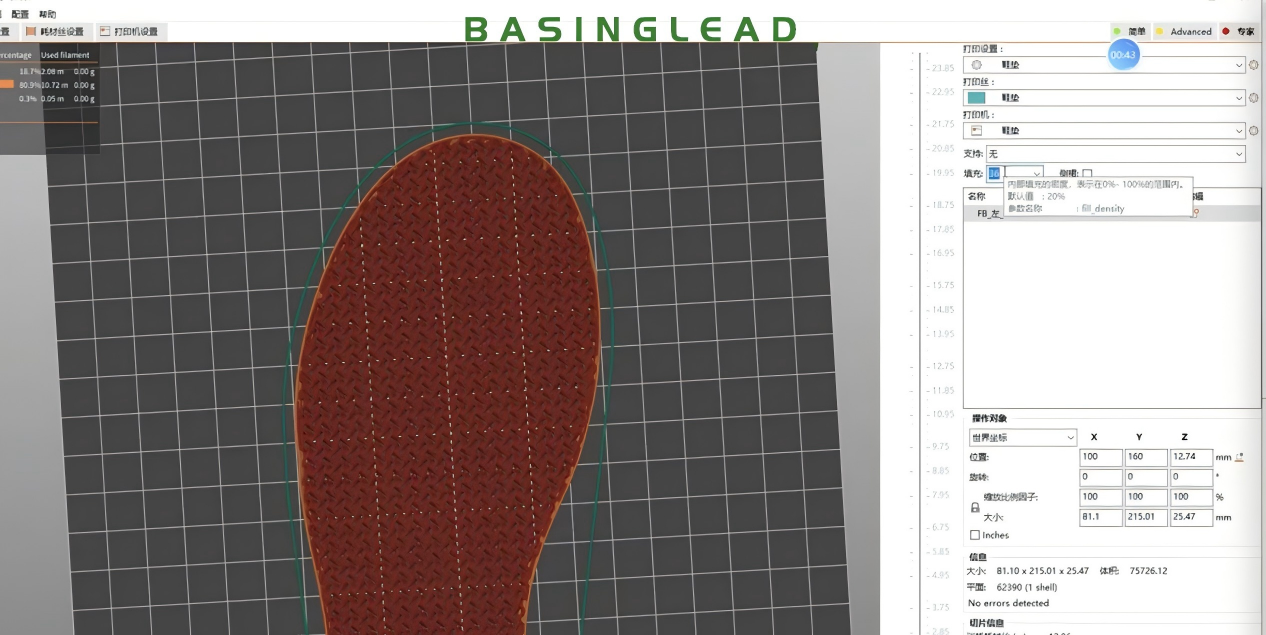Switch to 简单 (Simple) mode
This screenshot has height=635, width=1266.
[x=1130, y=32]
